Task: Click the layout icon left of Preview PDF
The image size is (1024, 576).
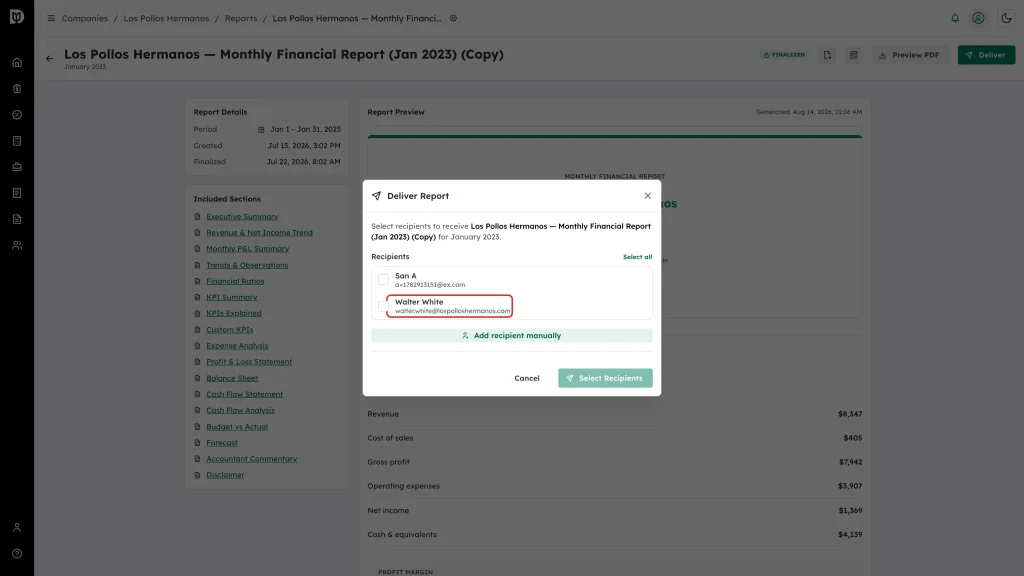Action: coord(854,55)
